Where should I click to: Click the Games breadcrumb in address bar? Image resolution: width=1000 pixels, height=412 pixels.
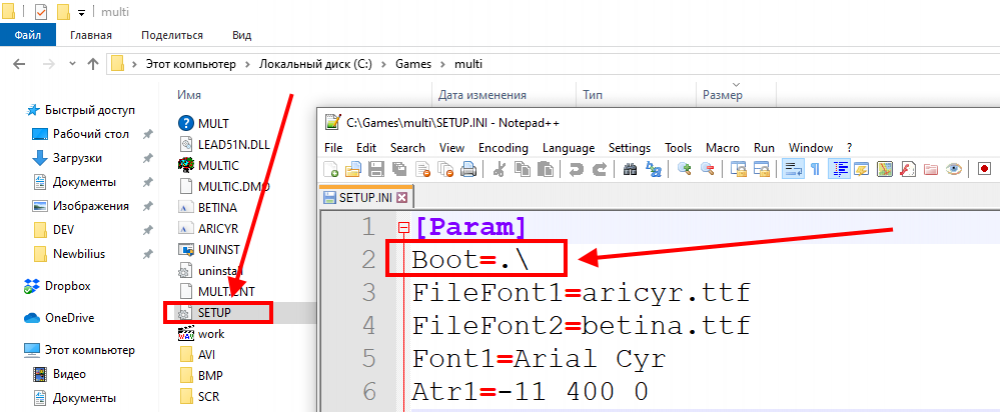pos(420,64)
